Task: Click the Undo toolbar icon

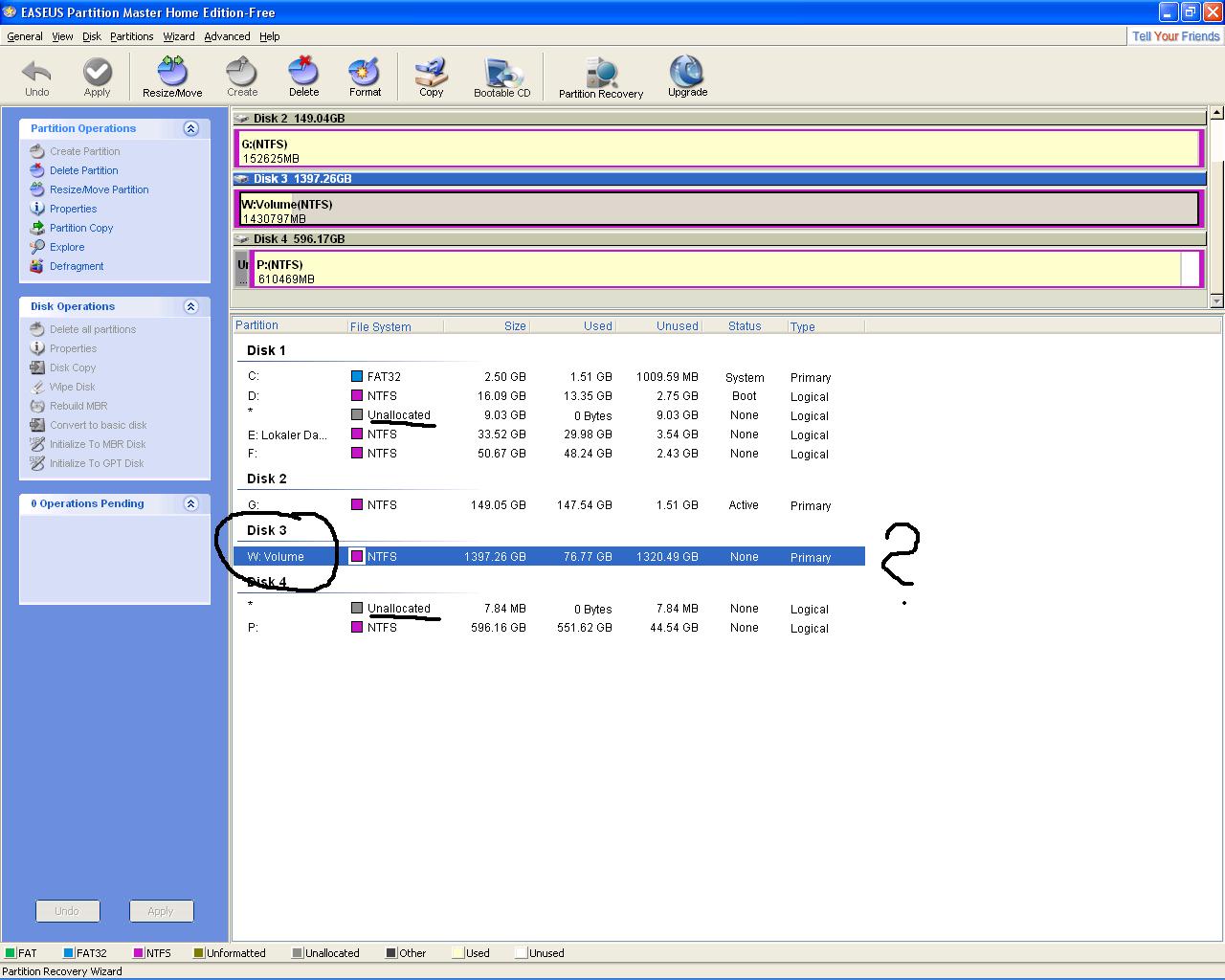Action: click(36, 78)
